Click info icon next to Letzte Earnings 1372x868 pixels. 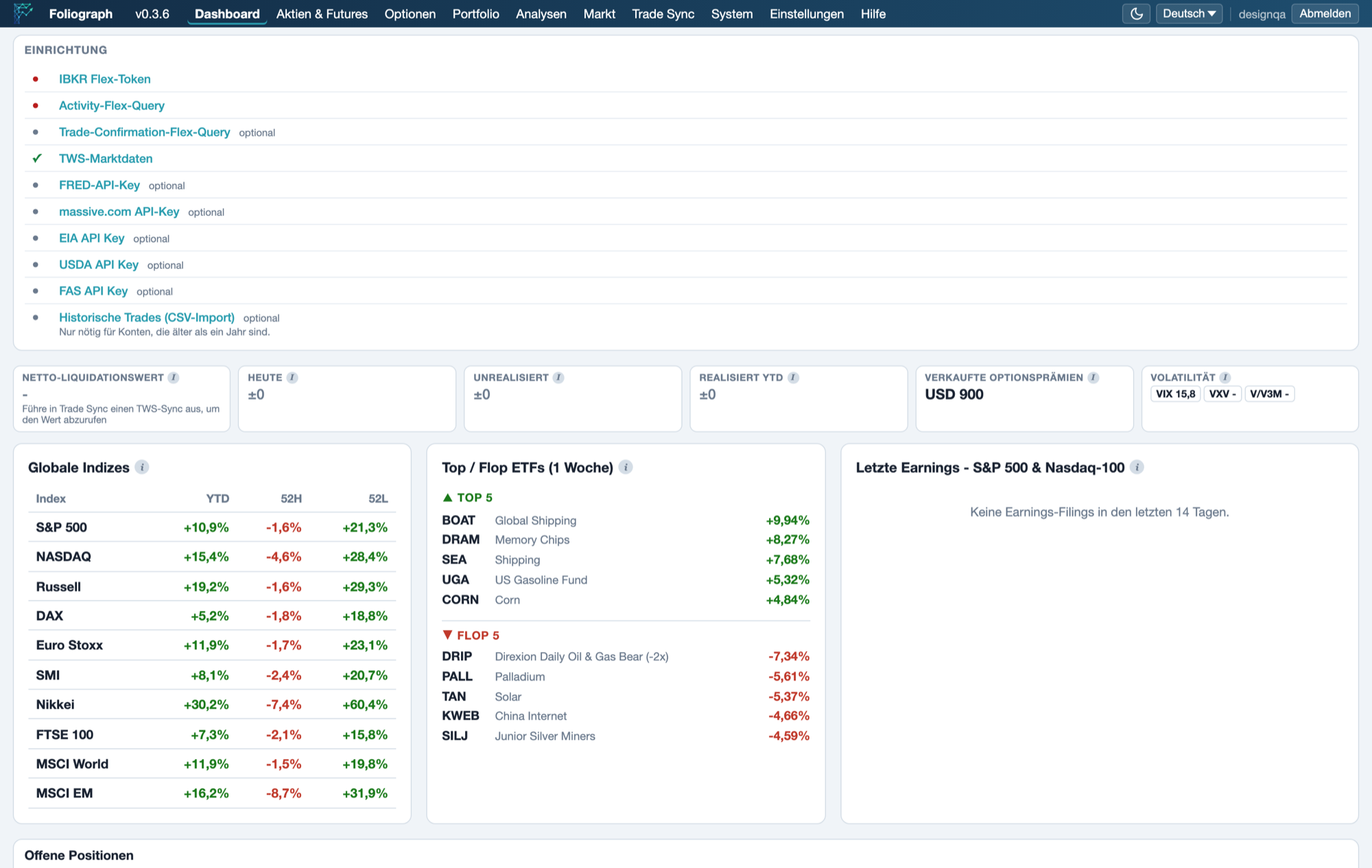coord(1137,468)
